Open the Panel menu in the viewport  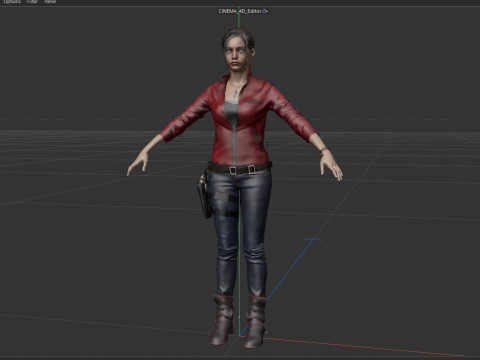tap(50, 2)
